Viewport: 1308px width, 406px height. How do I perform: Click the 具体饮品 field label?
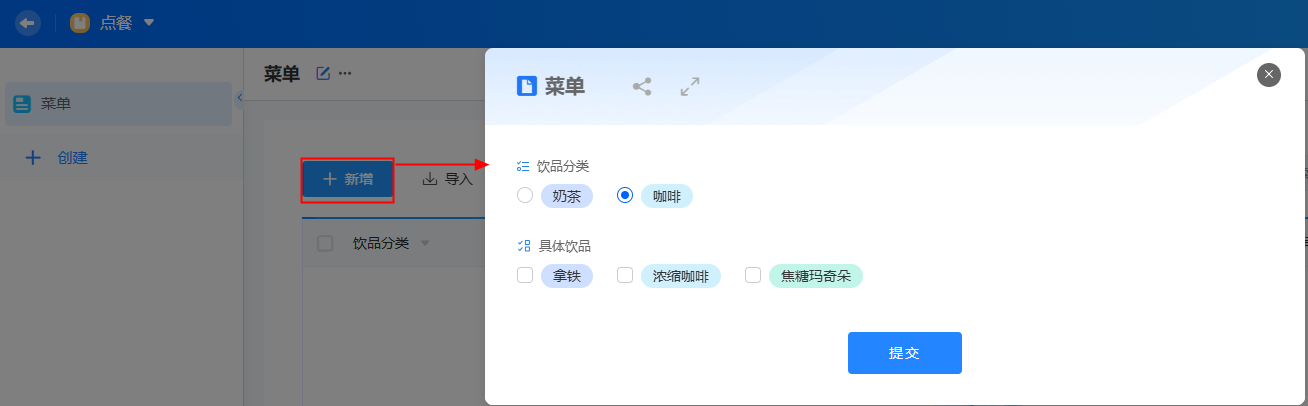563,245
